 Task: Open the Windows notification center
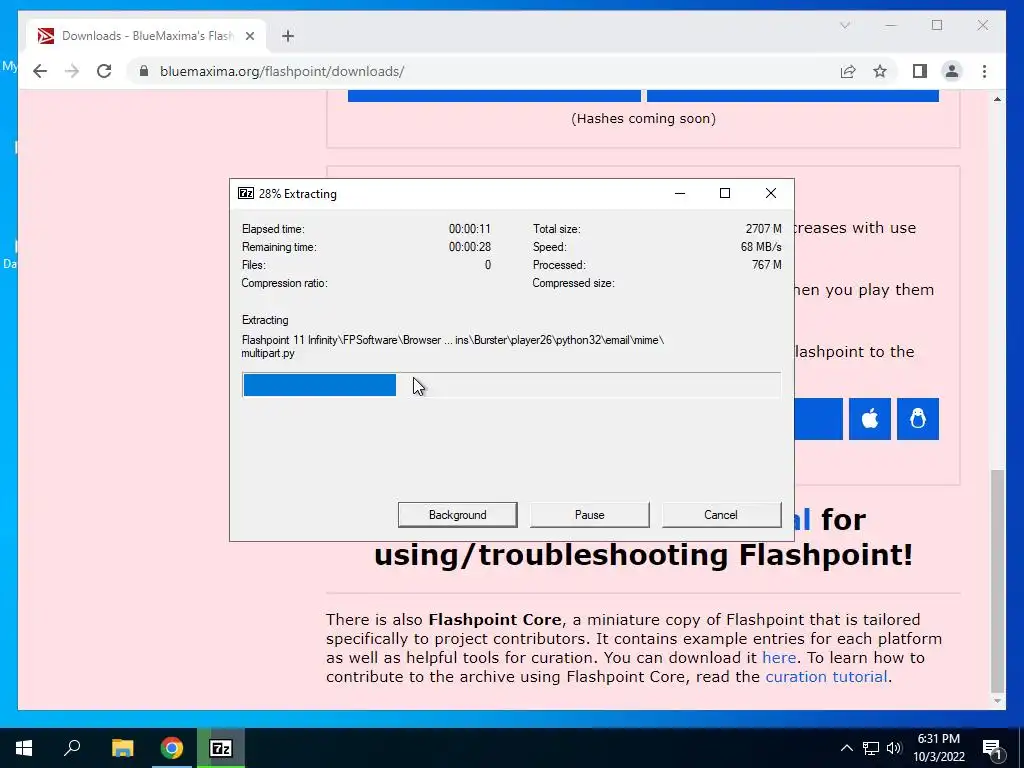click(993, 748)
